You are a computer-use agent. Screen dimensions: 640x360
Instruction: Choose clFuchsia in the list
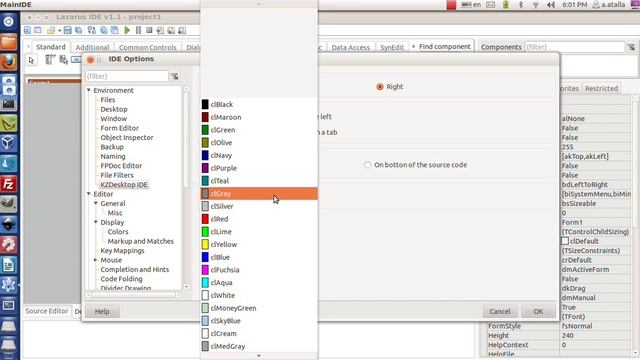pyautogui.click(x=259, y=270)
